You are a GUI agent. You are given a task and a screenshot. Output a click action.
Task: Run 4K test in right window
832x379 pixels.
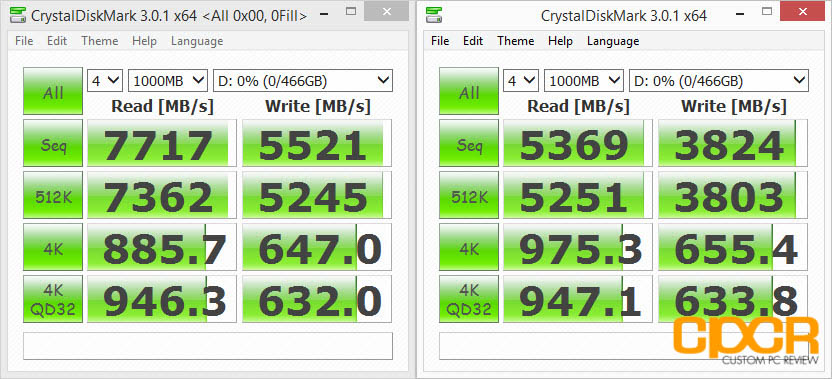[x=469, y=247]
